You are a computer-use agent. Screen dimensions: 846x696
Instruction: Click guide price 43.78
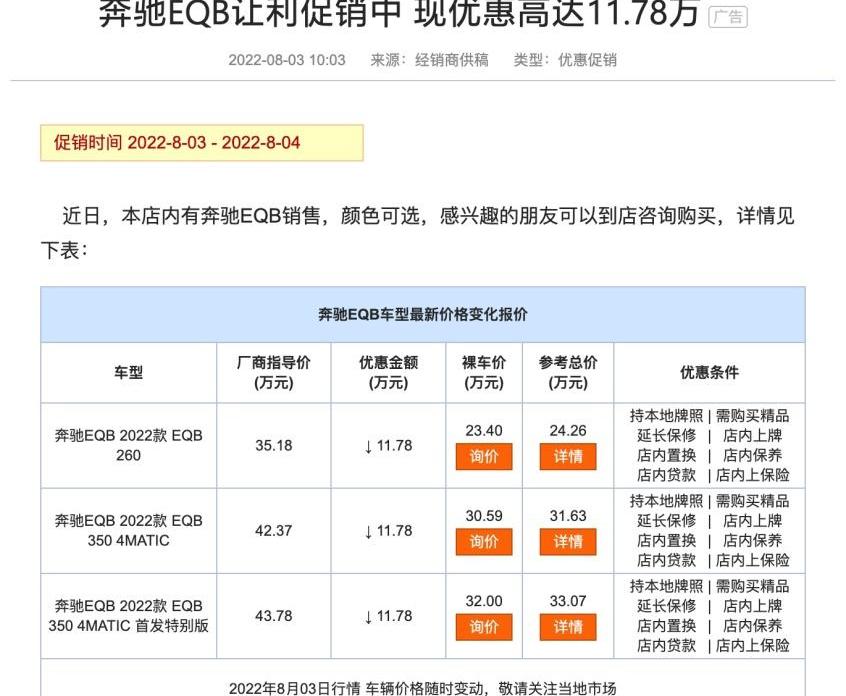274,616
